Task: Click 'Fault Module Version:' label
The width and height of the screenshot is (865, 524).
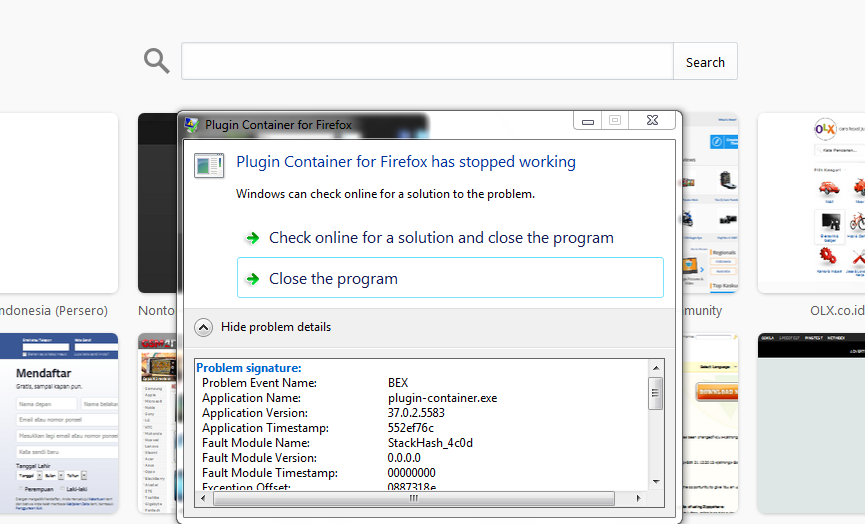Action: pyautogui.click(x=259, y=457)
